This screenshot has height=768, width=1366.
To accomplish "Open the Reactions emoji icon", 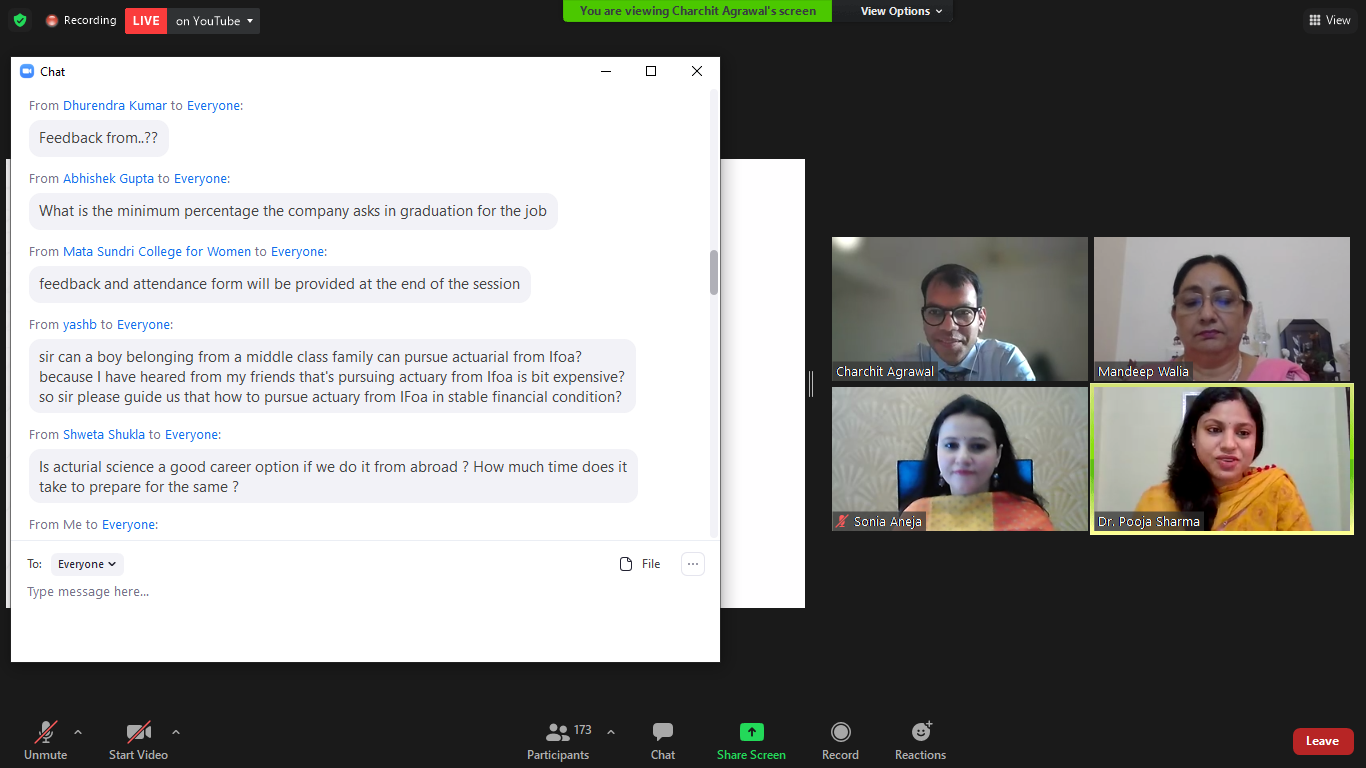I will (x=920, y=733).
